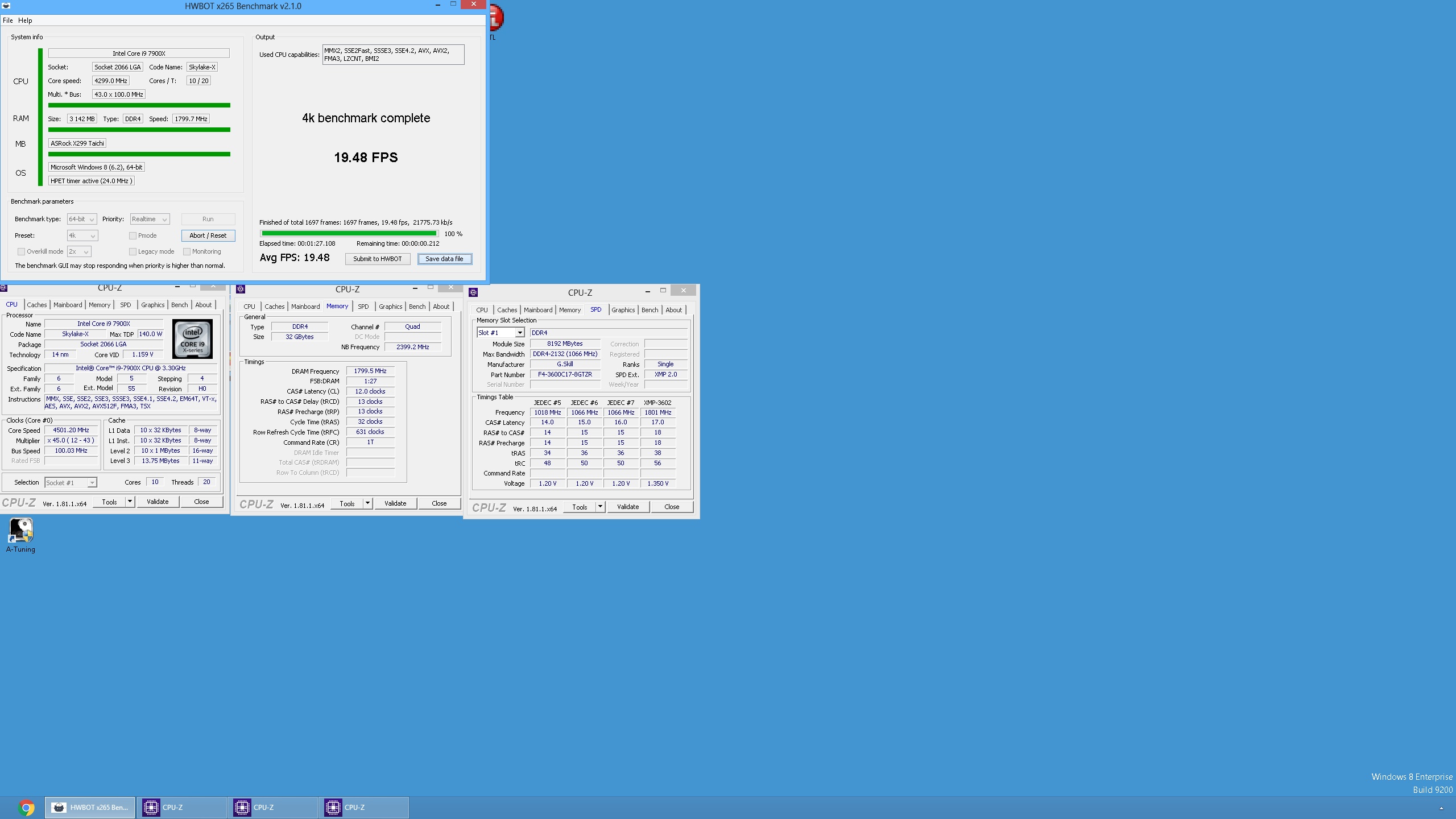Click Validate in CPU-Z CPU window
The image size is (1456, 819).
158,502
